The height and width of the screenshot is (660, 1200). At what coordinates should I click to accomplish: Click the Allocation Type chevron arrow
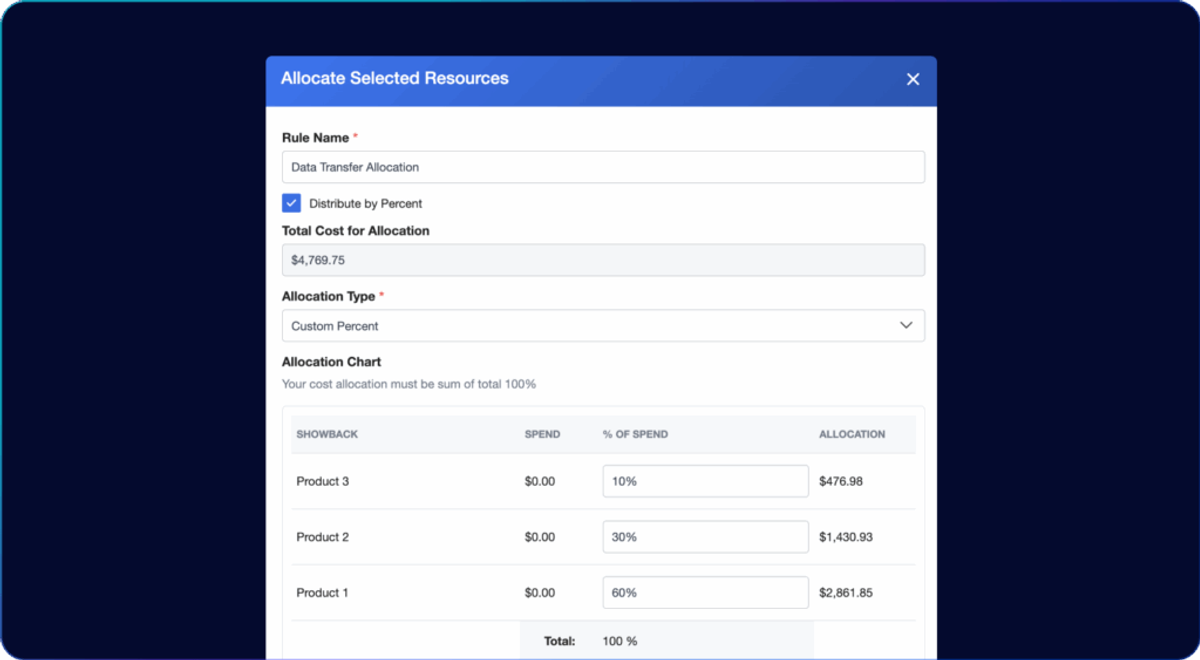coord(906,326)
